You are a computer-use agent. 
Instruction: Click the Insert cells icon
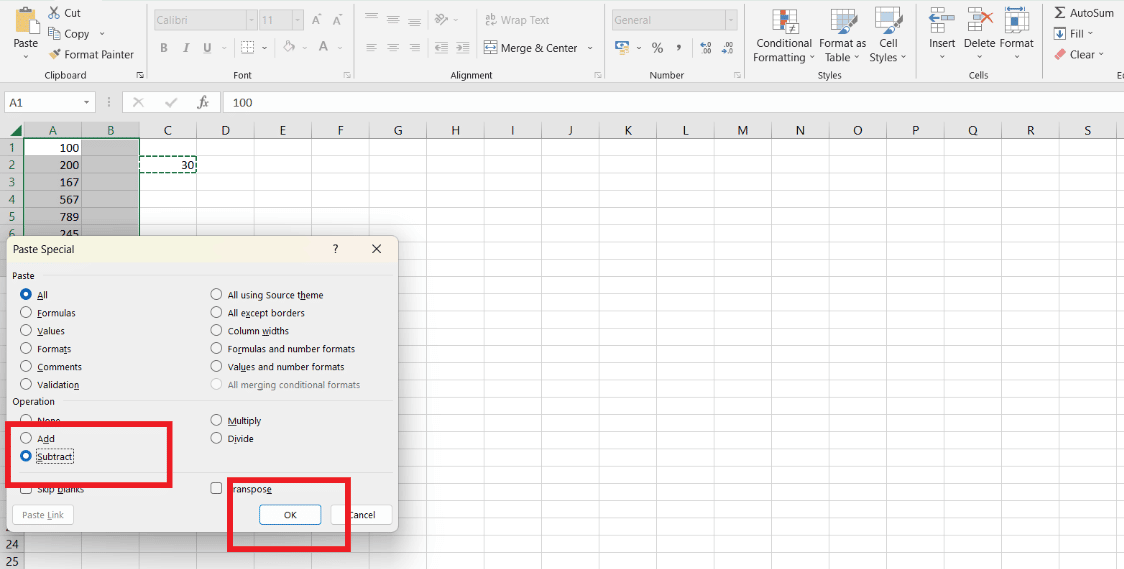pyautogui.click(x=942, y=20)
